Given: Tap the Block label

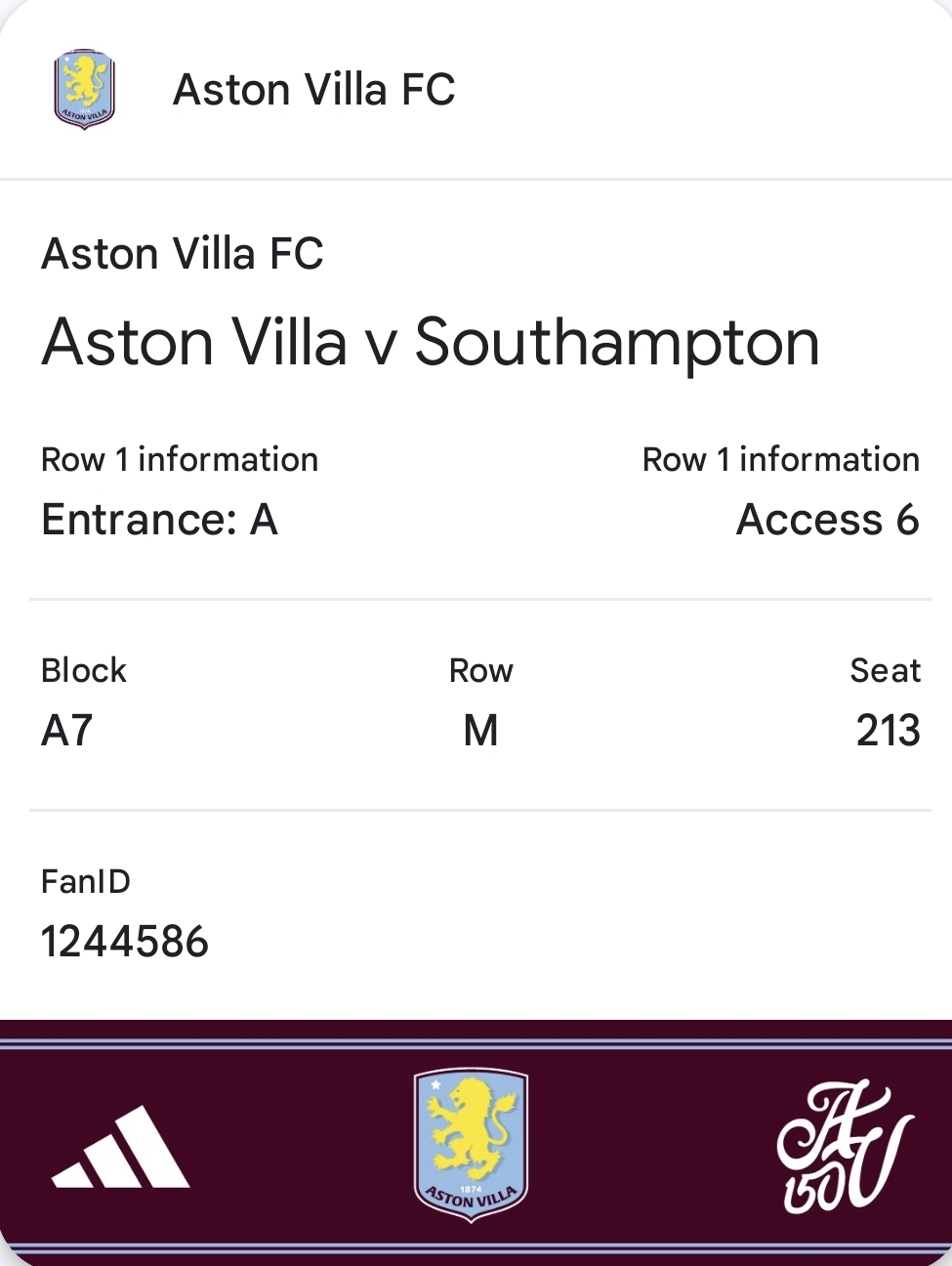Looking at the screenshot, I should [x=84, y=670].
